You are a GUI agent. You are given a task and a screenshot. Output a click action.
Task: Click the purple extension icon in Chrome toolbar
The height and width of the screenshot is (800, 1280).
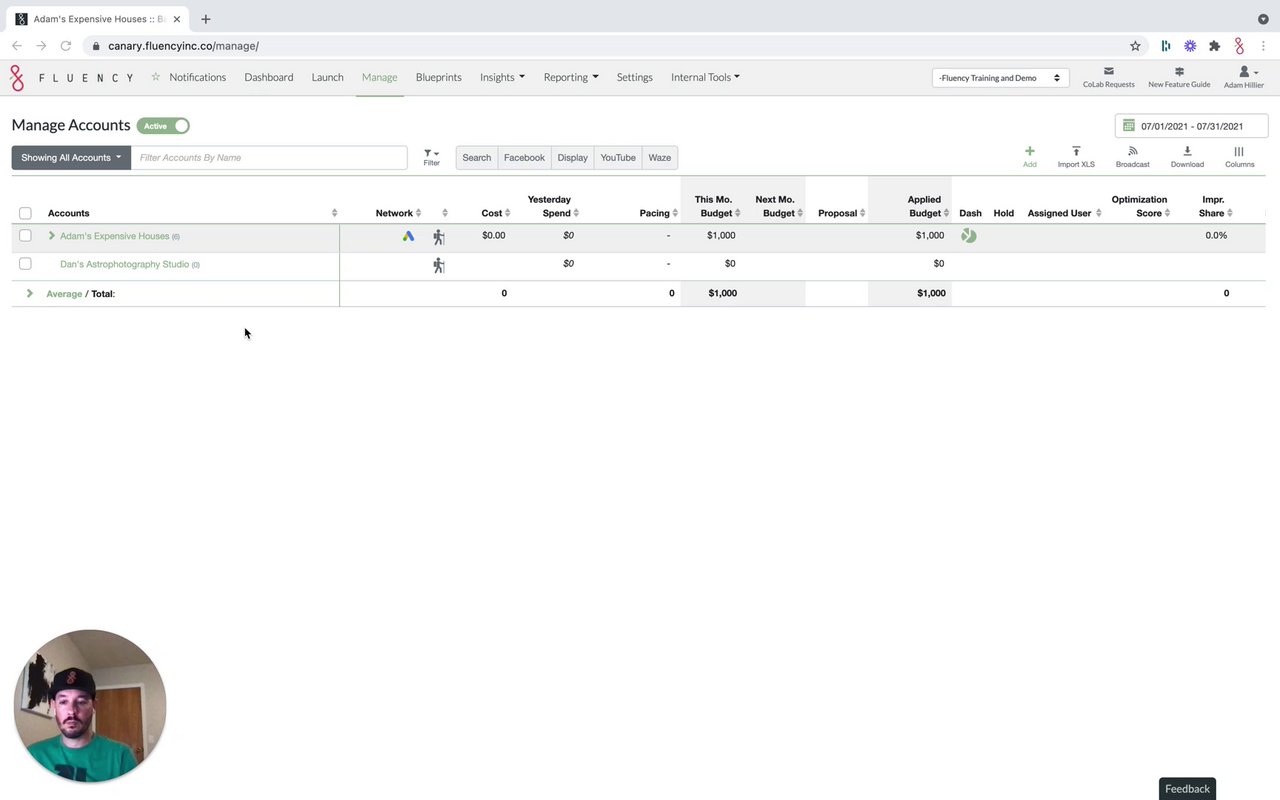(1190, 46)
